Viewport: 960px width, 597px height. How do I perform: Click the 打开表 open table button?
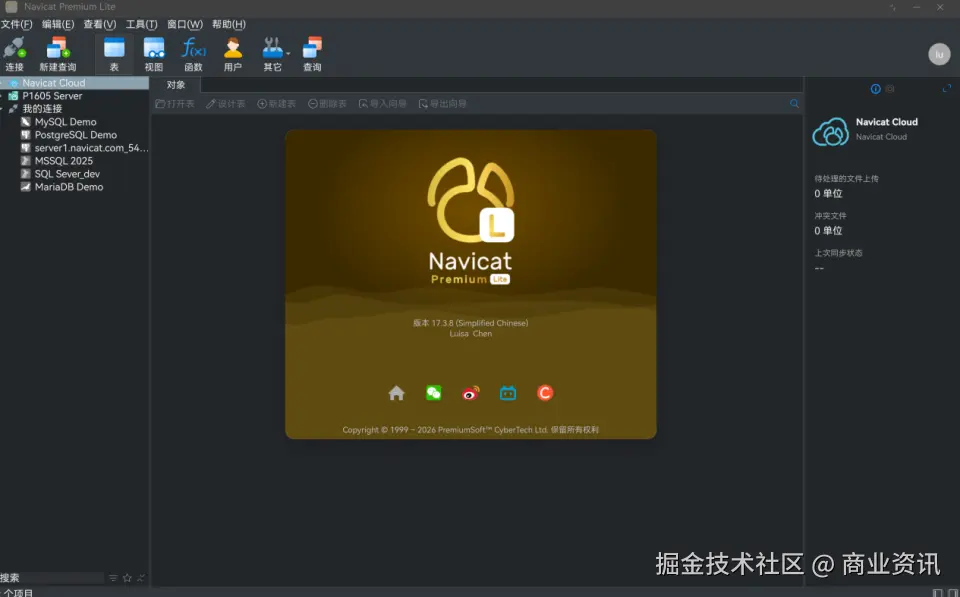175,104
